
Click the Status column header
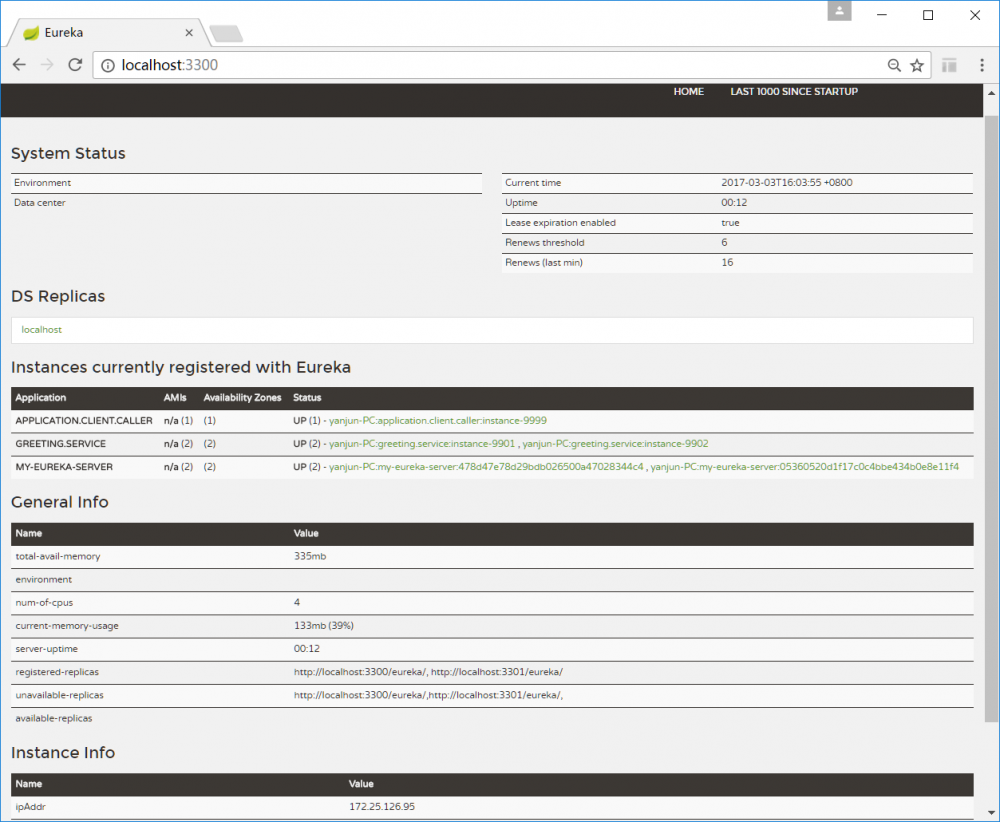click(307, 397)
